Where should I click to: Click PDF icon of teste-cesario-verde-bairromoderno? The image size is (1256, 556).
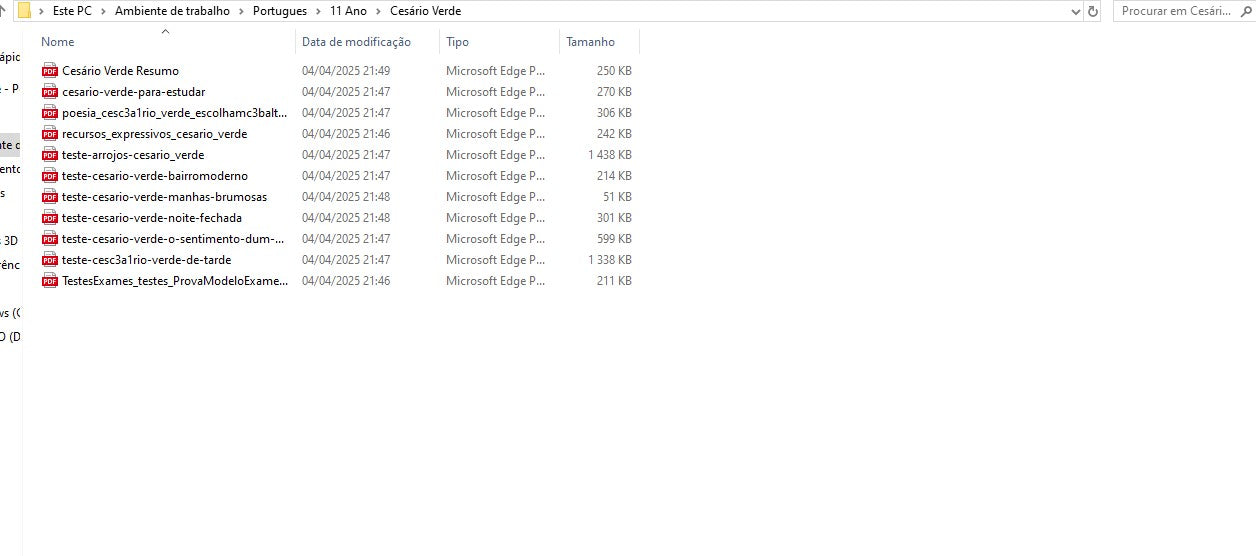pos(50,176)
